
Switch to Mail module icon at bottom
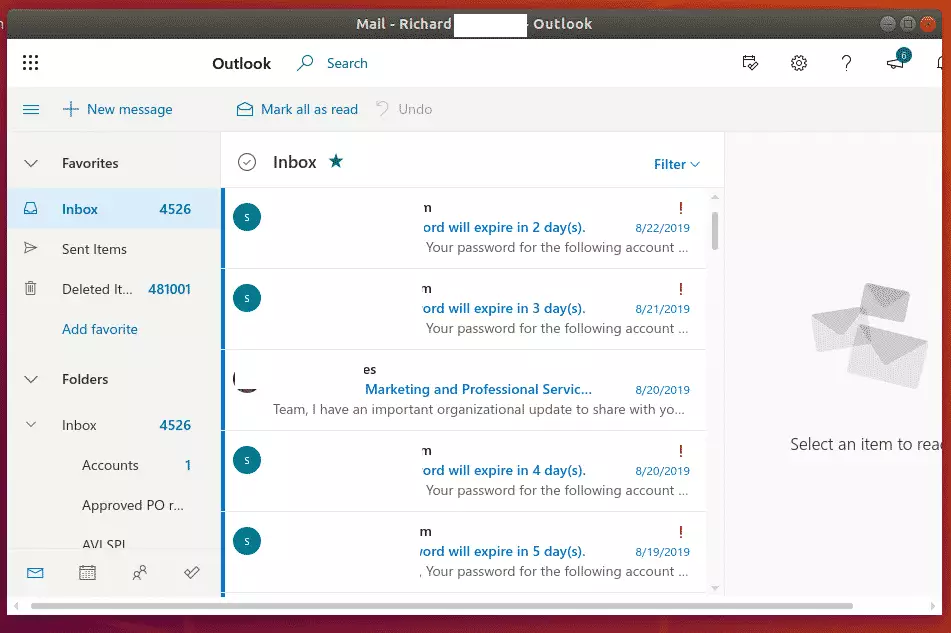coord(35,572)
